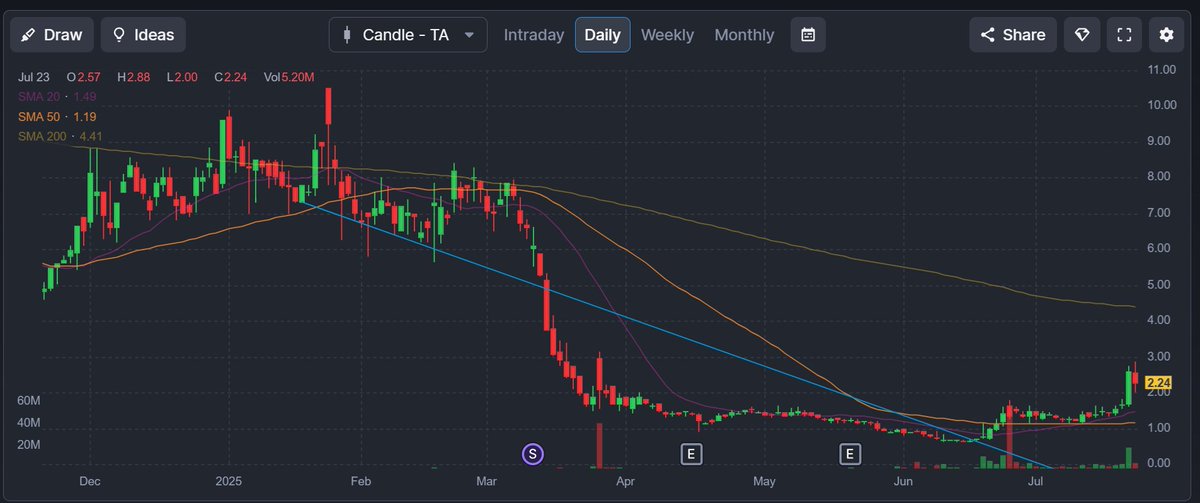Image resolution: width=1200 pixels, height=503 pixels.
Task: Select the Daily timeframe tab
Action: [x=602, y=35]
